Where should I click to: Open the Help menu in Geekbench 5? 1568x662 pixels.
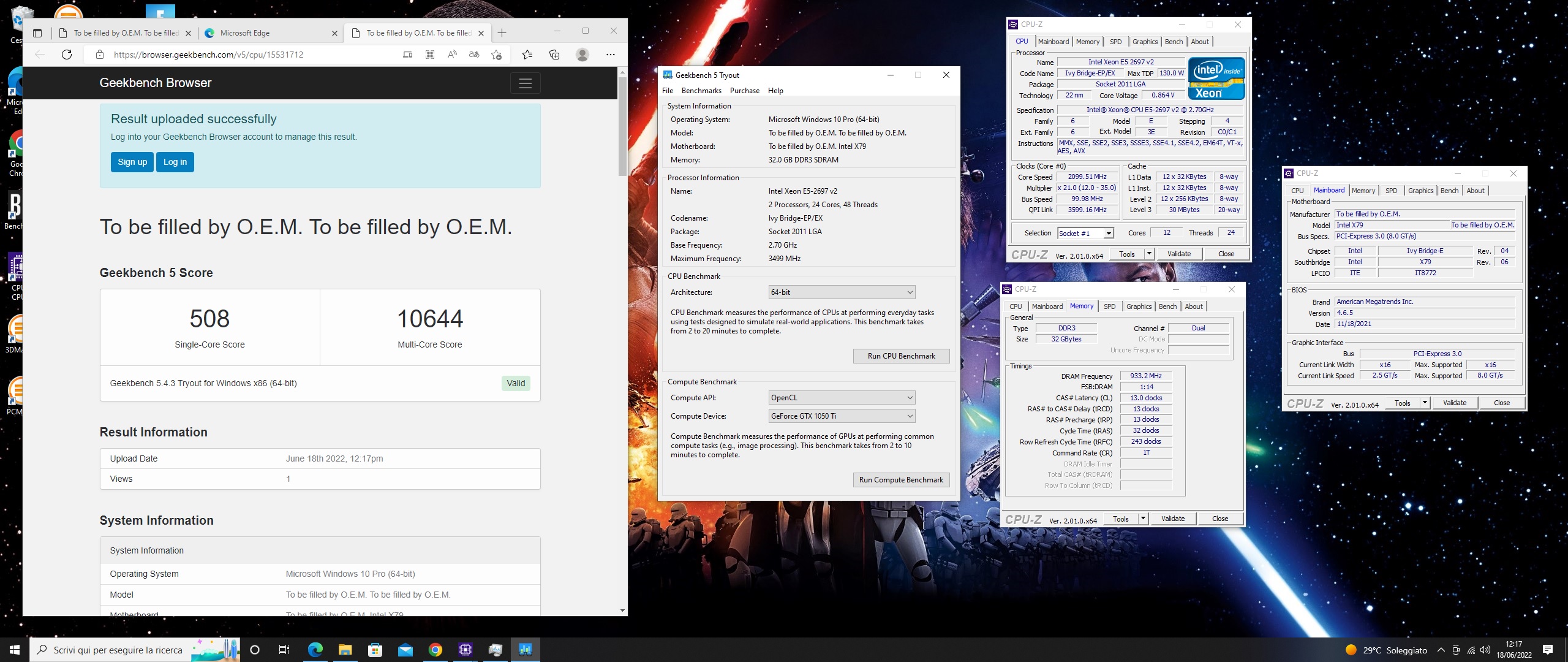[x=775, y=91]
